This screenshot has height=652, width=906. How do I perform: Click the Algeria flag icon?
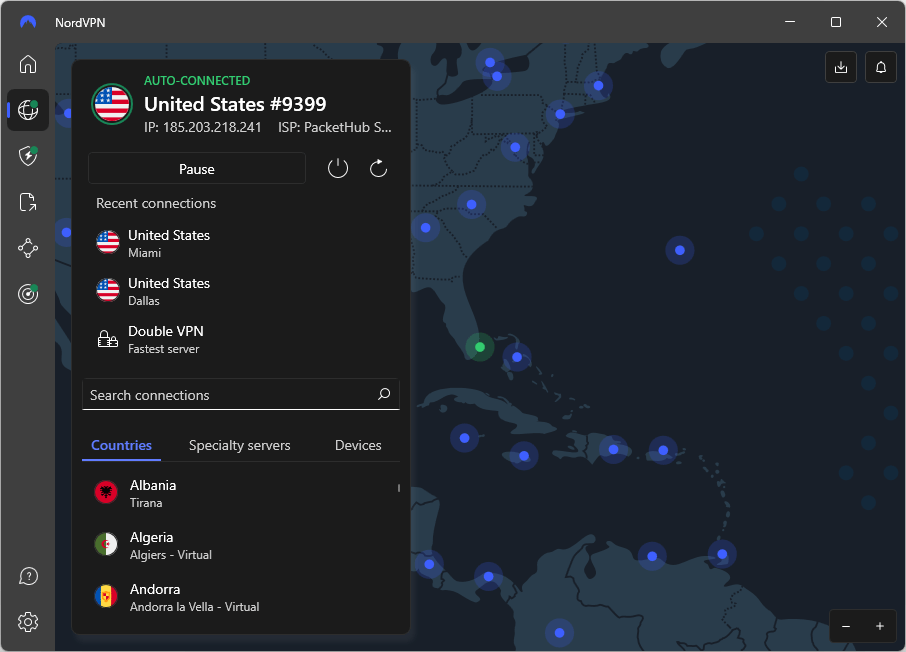click(x=106, y=544)
